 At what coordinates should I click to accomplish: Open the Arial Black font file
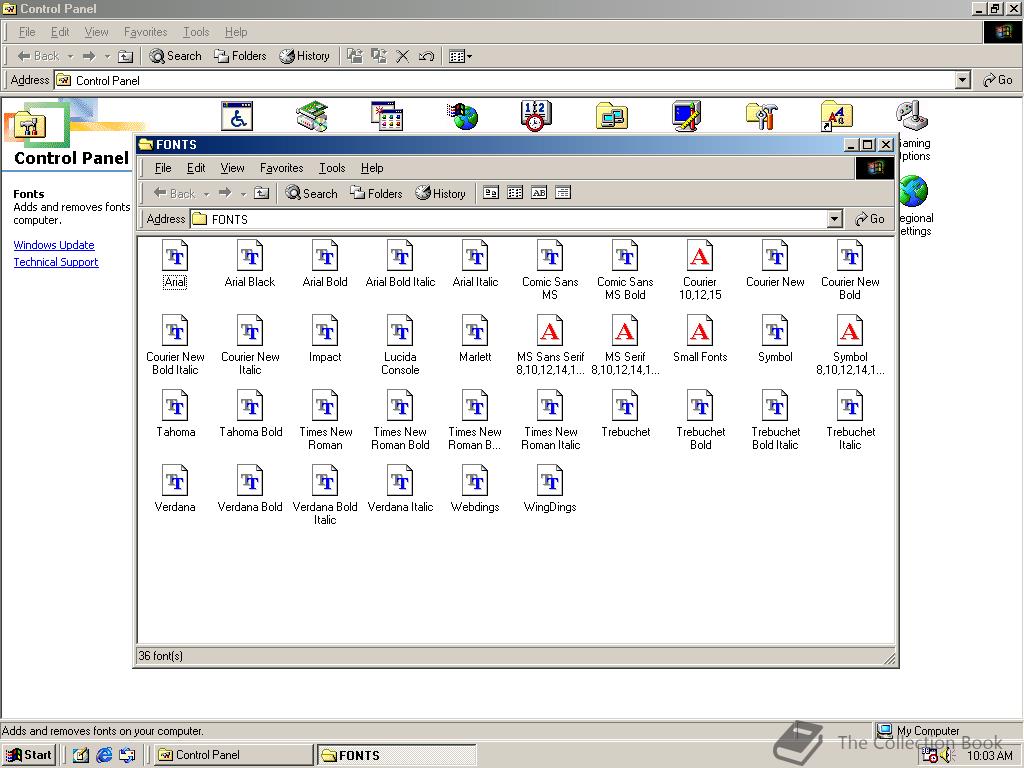pyautogui.click(x=249, y=264)
